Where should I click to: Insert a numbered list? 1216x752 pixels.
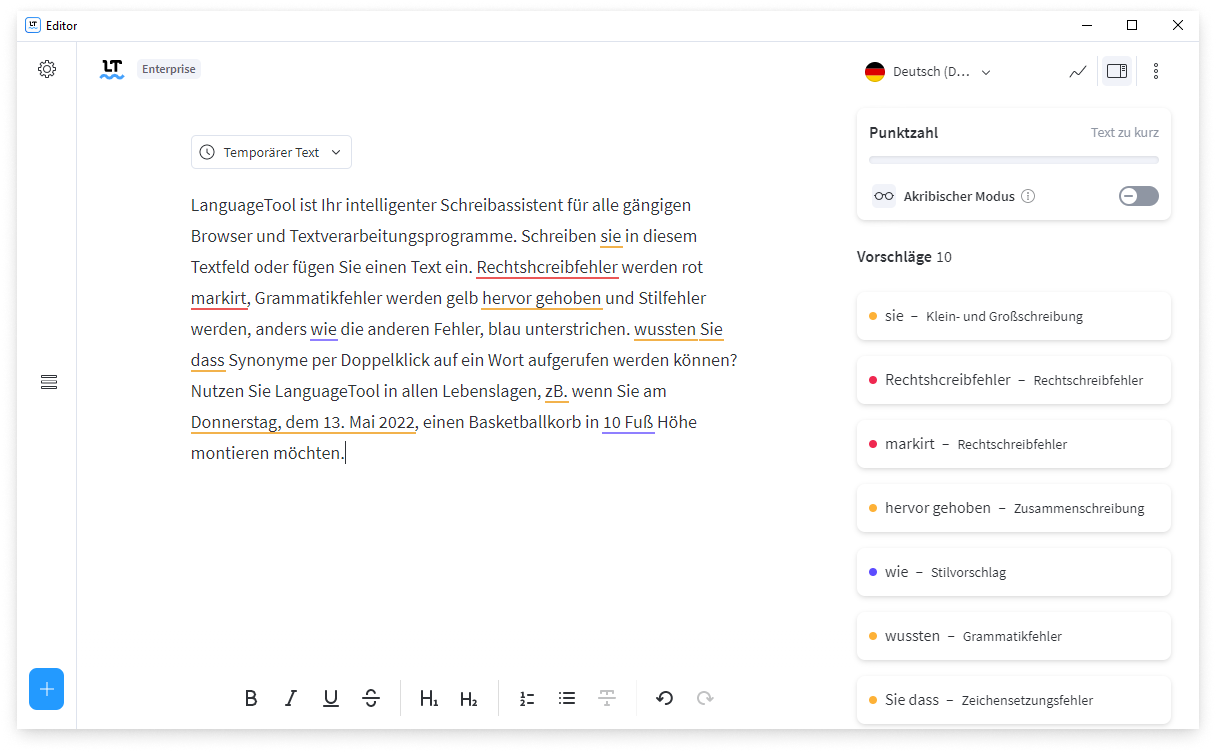click(x=527, y=698)
